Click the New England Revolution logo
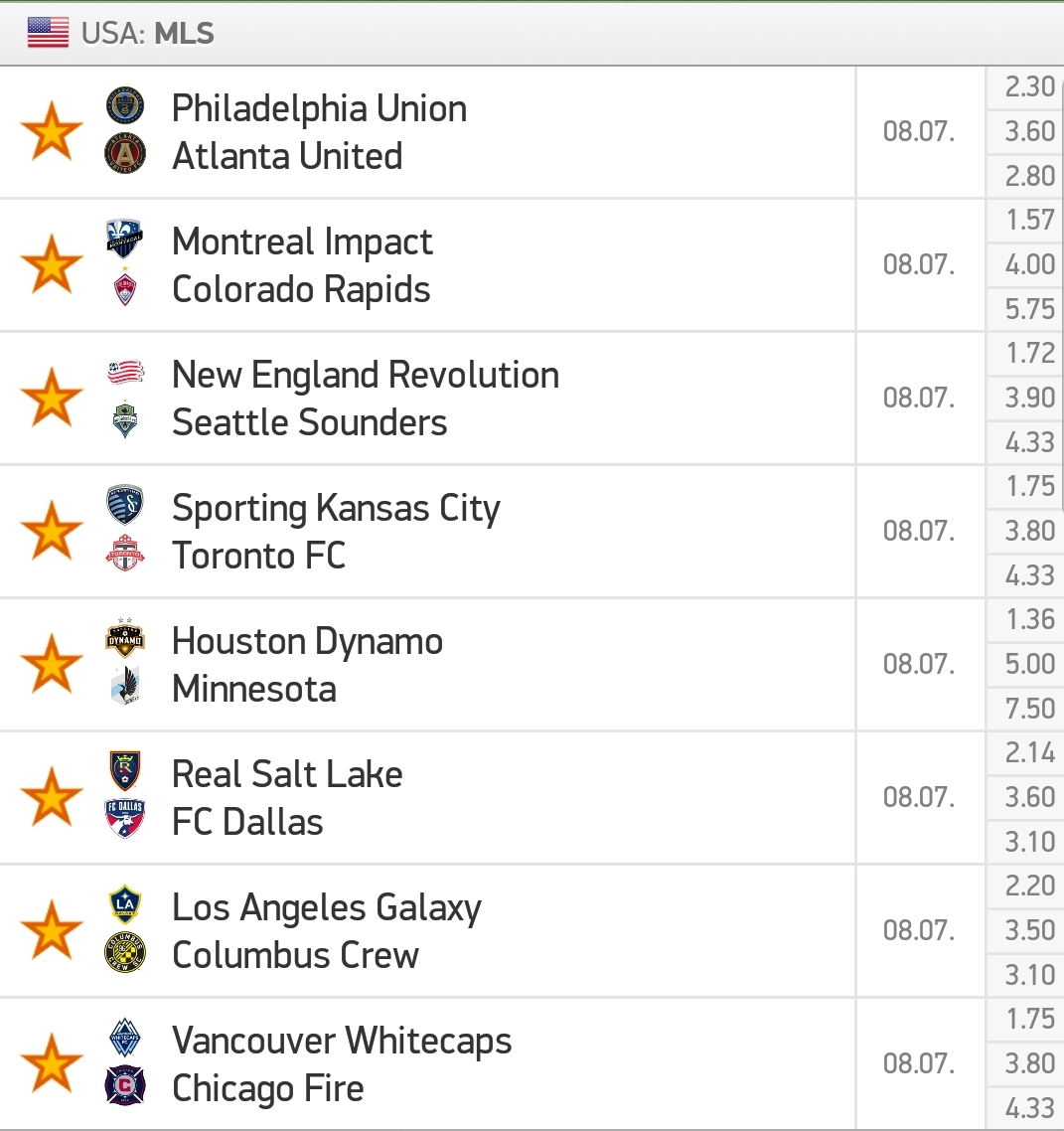The width and height of the screenshot is (1064, 1131). (125, 372)
